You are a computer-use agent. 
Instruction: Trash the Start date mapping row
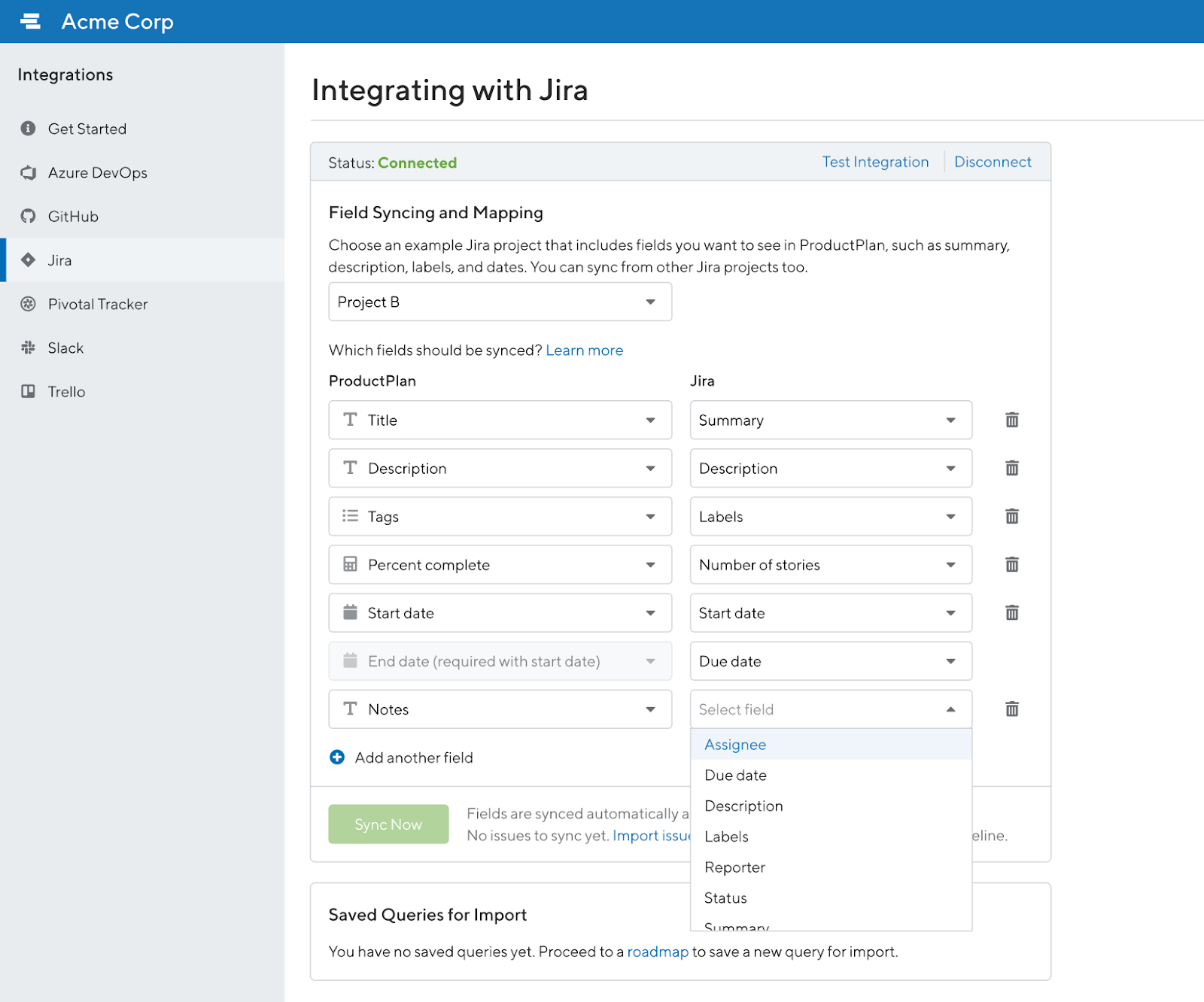point(1011,613)
